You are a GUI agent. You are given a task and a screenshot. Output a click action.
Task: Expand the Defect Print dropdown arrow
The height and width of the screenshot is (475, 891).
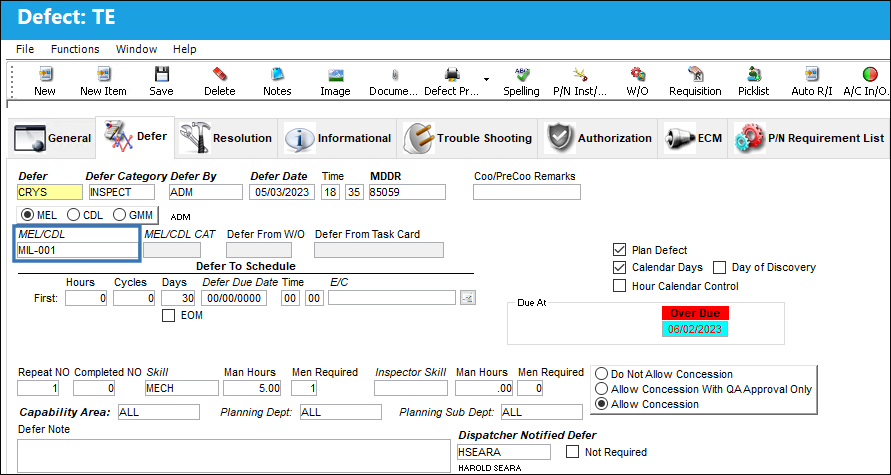point(486,78)
